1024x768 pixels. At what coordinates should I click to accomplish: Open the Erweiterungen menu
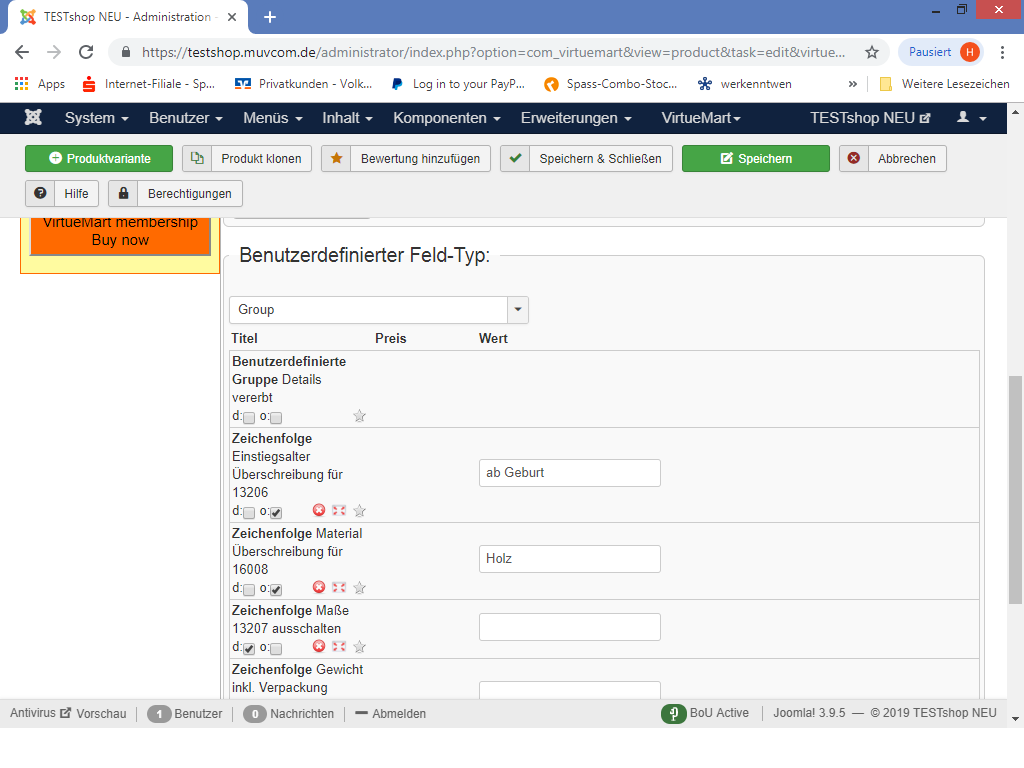click(576, 118)
